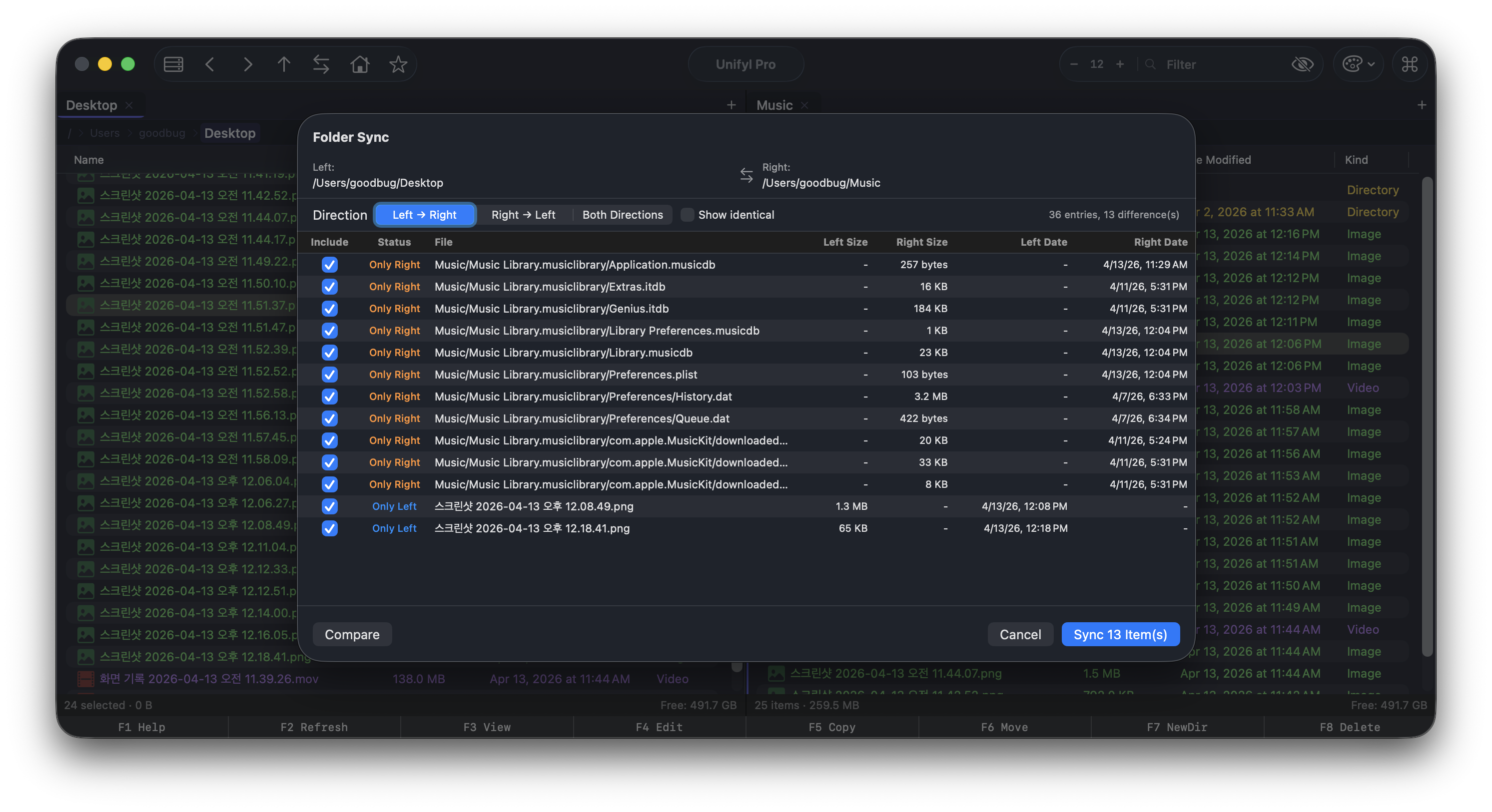Select Both Directions option
The width and height of the screenshot is (1492, 812).
[x=622, y=215]
